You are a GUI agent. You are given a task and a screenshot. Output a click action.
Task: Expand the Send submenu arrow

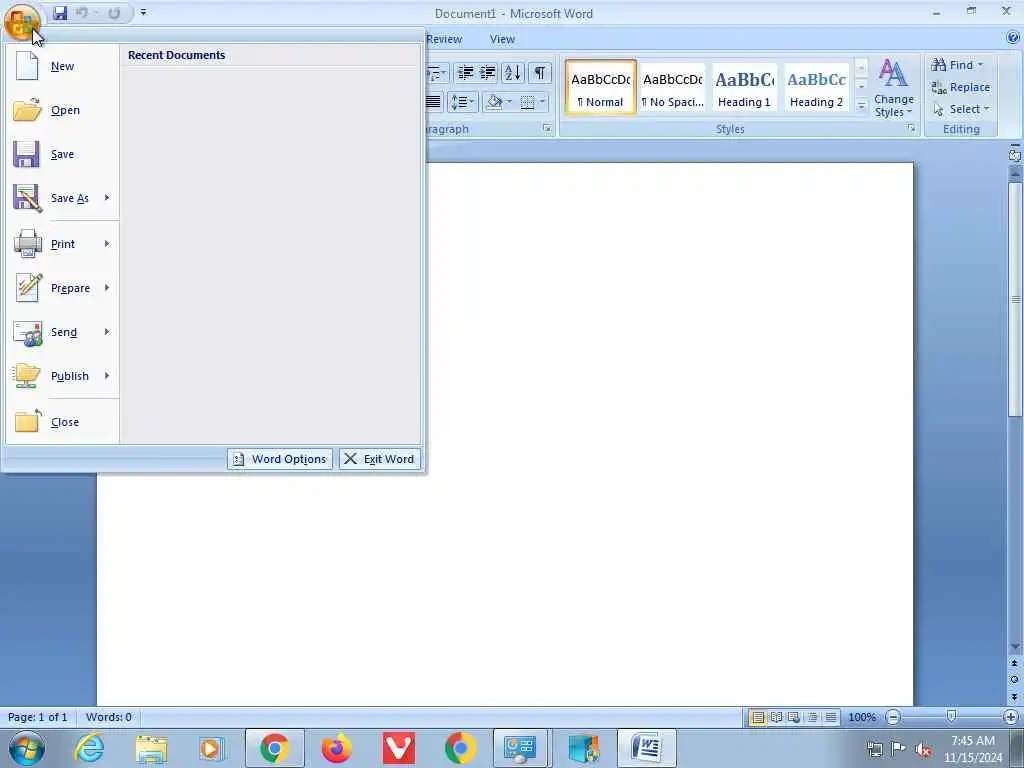[107, 331]
